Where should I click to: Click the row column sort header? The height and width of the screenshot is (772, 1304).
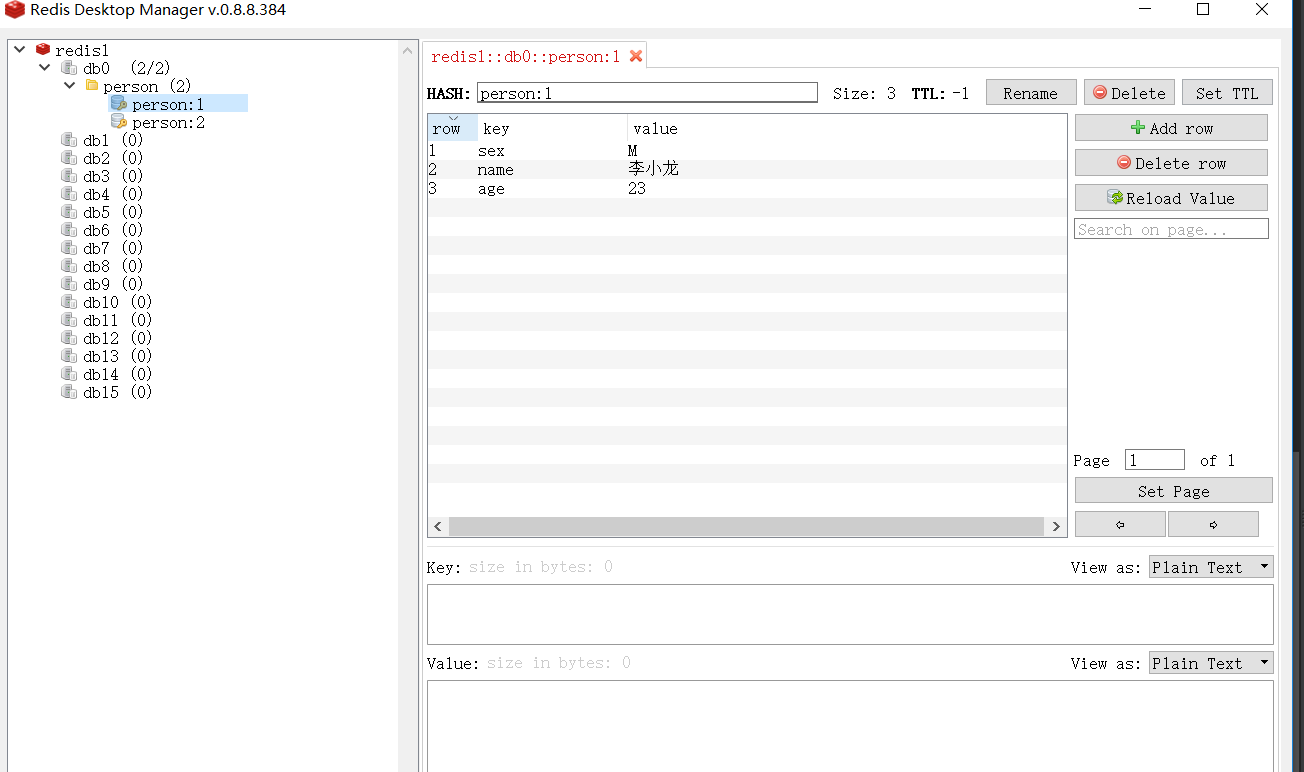pos(452,127)
